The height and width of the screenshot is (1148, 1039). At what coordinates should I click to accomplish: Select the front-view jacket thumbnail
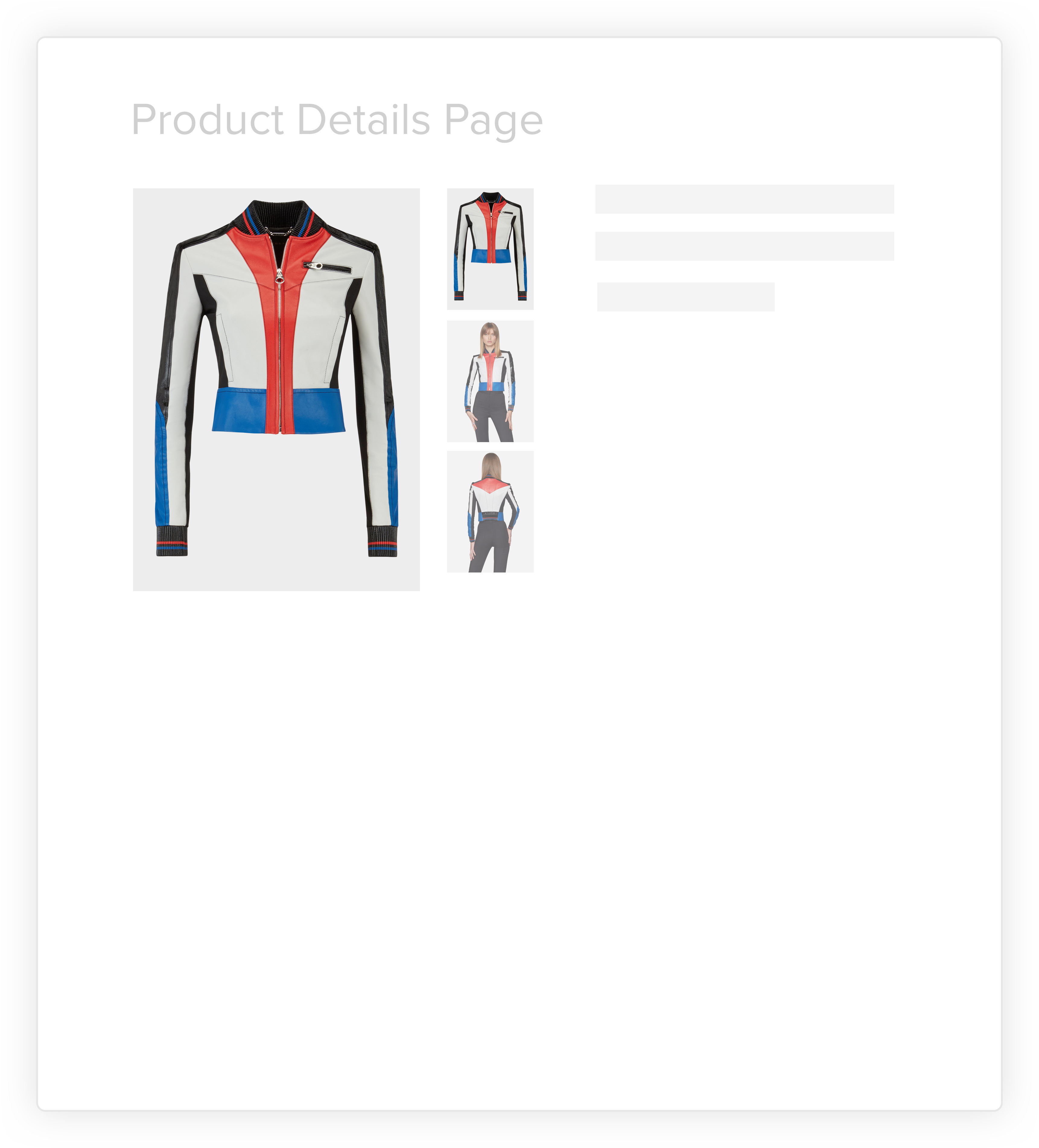click(x=490, y=249)
